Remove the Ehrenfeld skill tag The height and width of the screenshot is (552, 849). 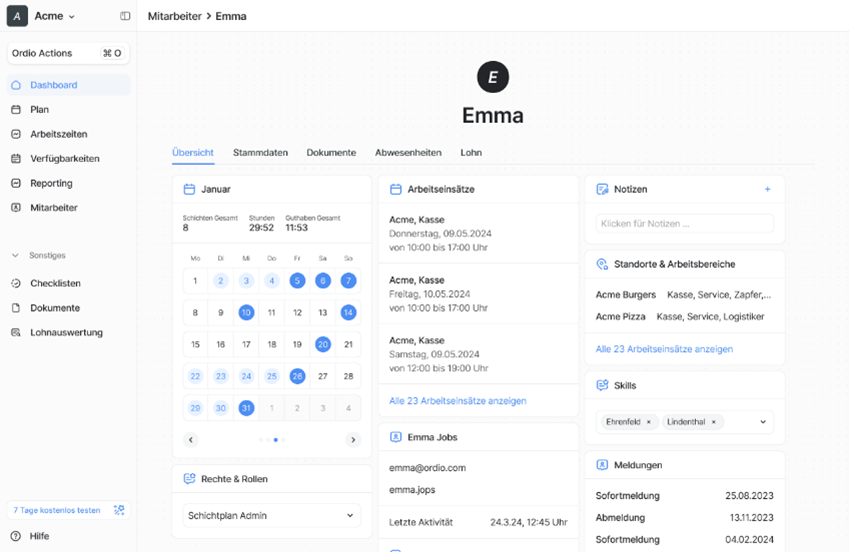click(x=648, y=422)
